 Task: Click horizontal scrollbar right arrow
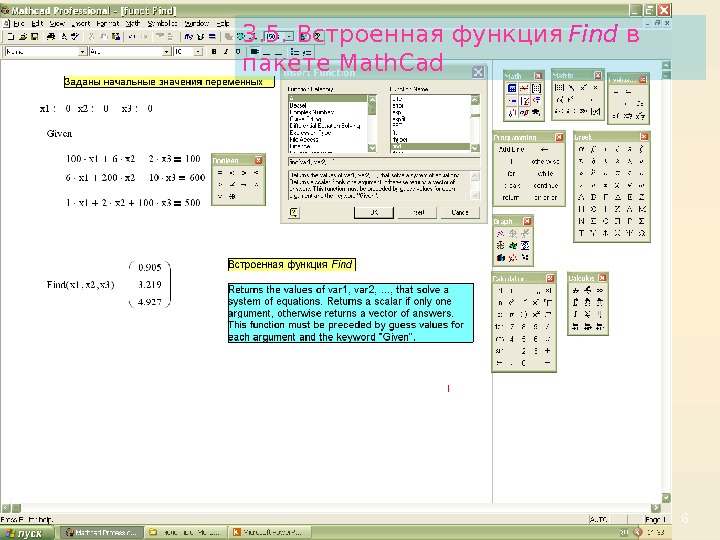(655, 508)
